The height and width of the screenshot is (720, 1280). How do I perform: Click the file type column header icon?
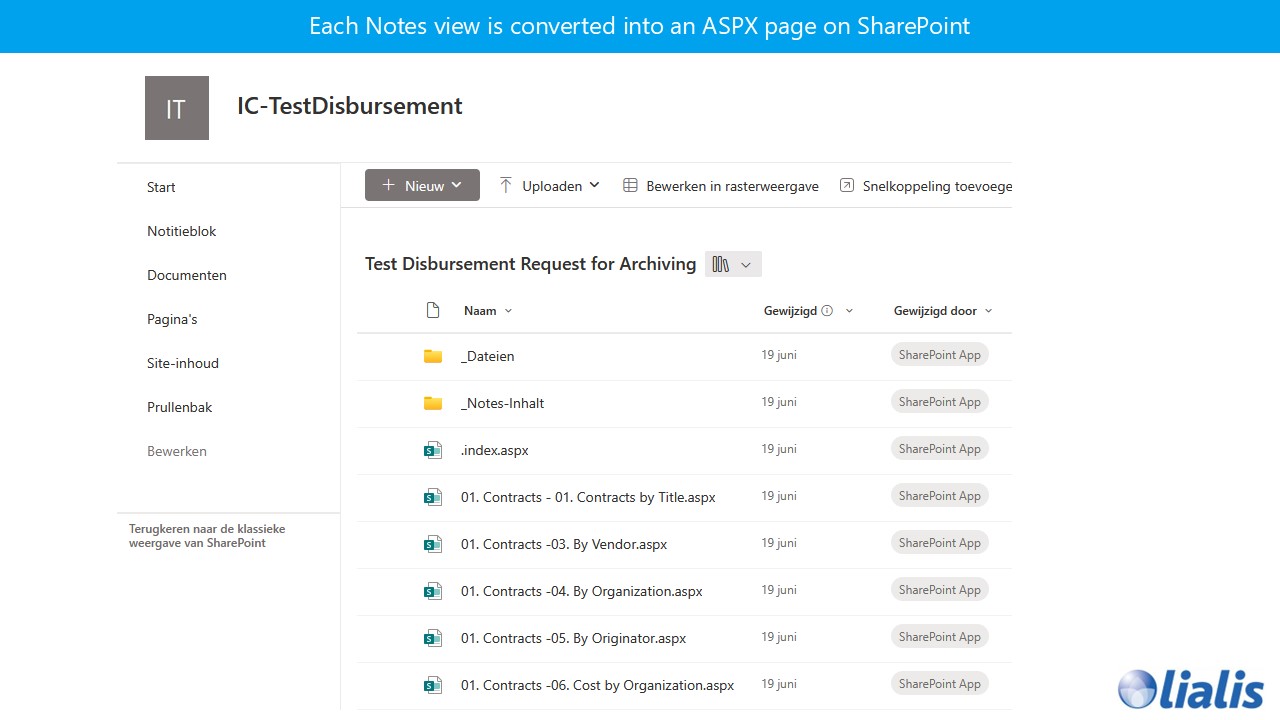pyautogui.click(x=432, y=311)
